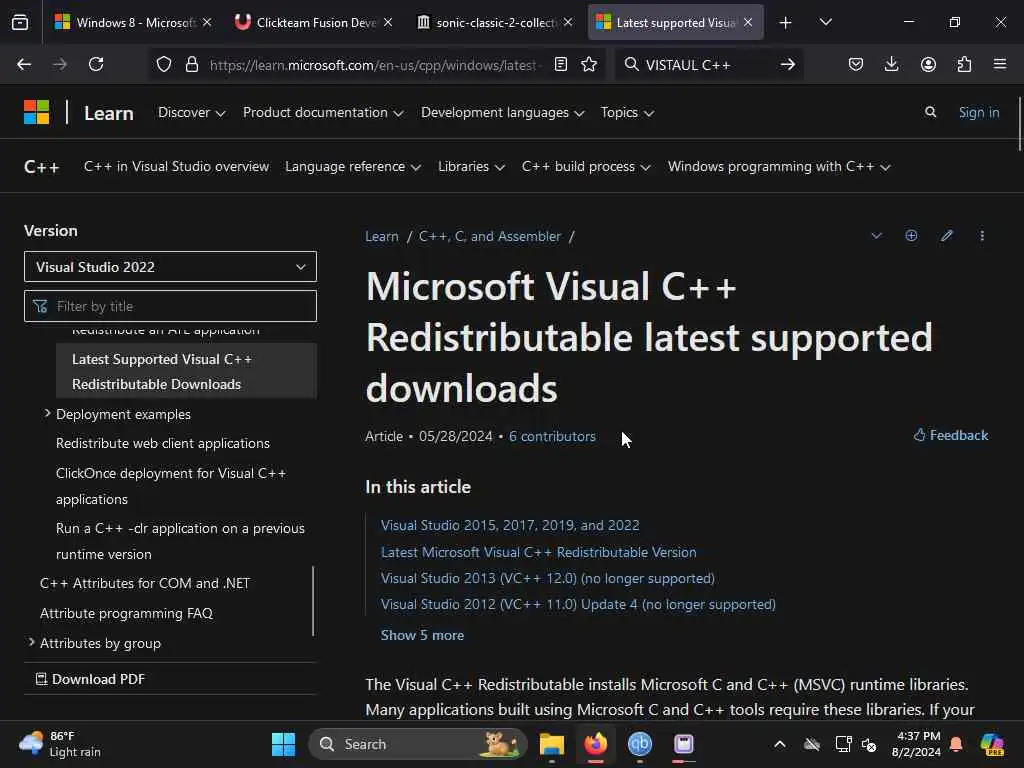The width and height of the screenshot is (1024, 768).
Task: Open the Libraries dropdown
Action: pos(472,167)
